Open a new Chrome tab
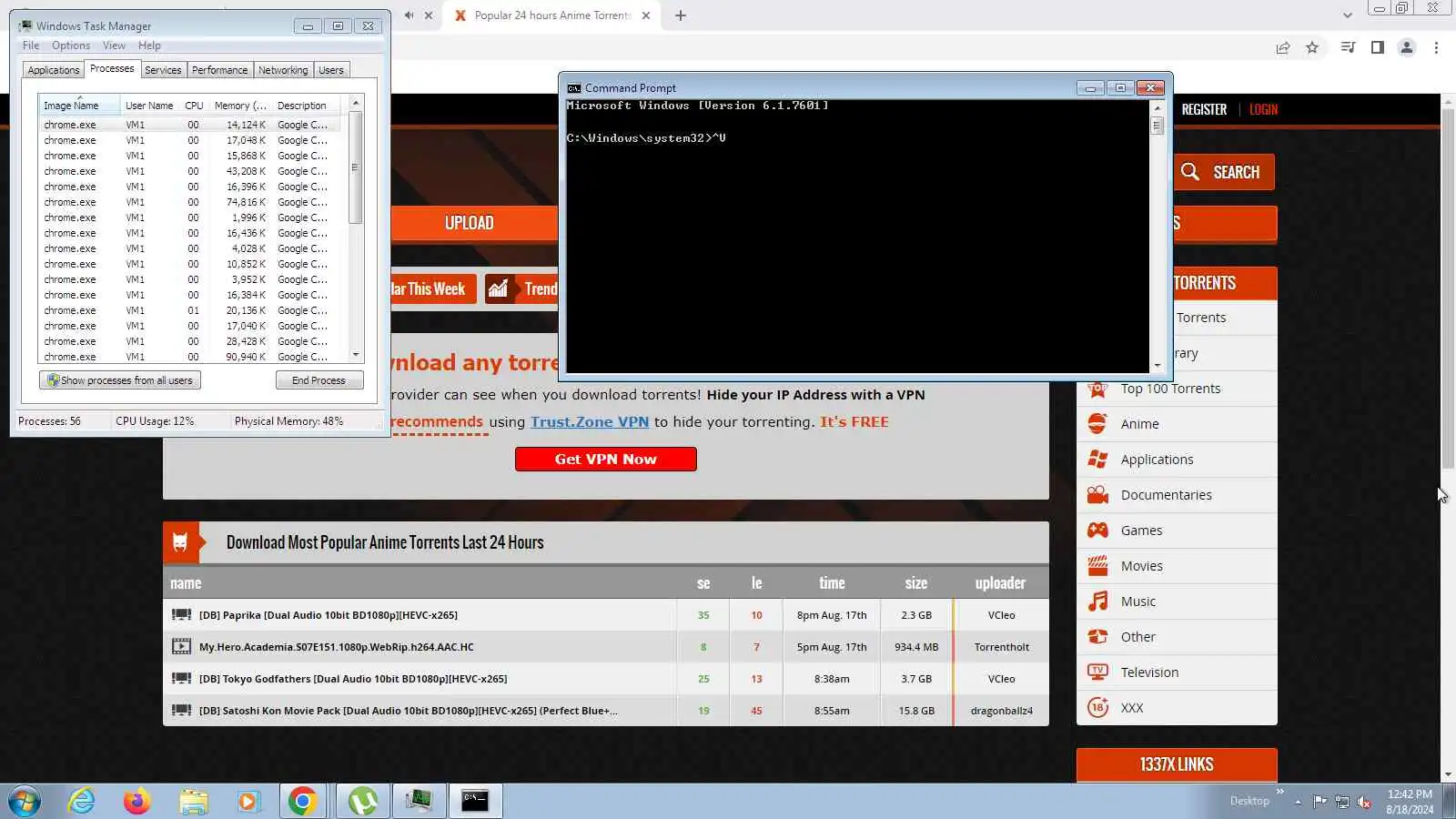Screen dimensions: 1456x819 680,15
